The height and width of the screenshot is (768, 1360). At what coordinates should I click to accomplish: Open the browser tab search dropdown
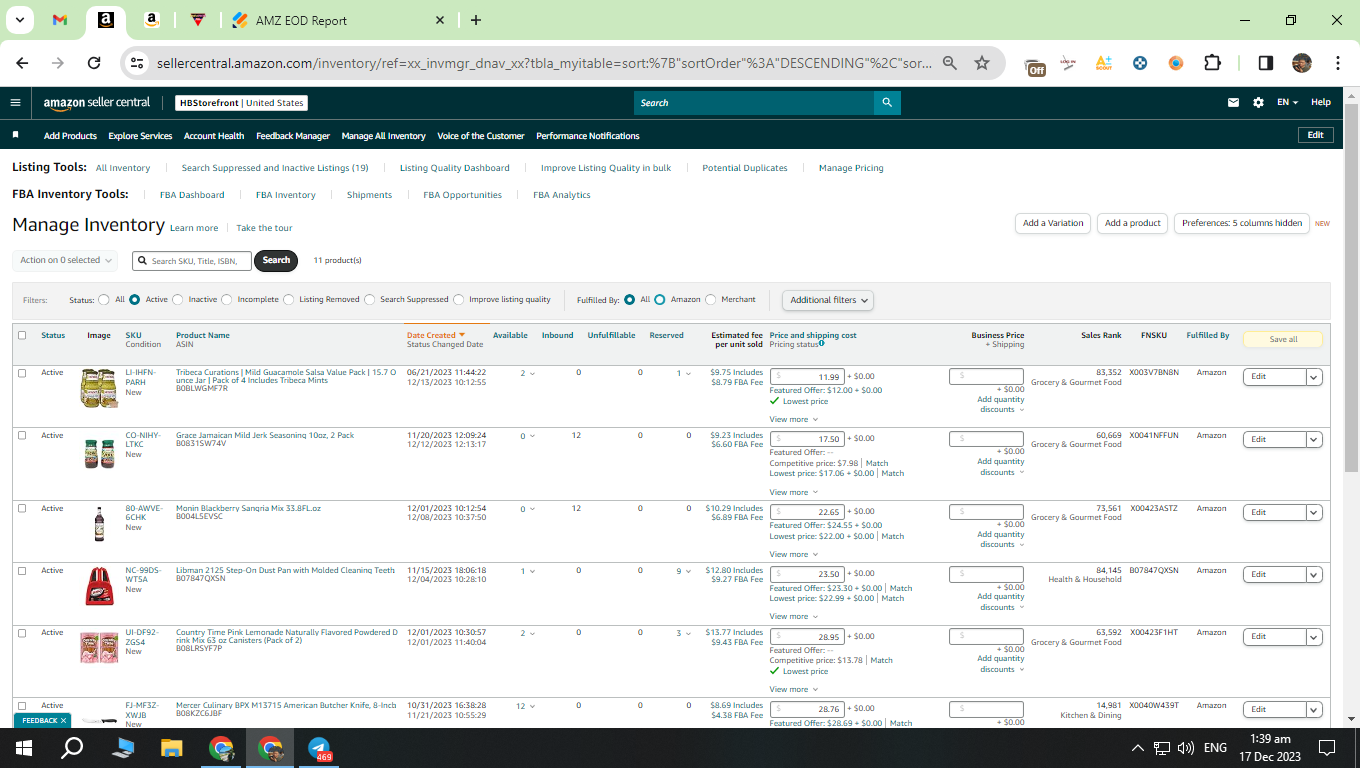(18, 20)
